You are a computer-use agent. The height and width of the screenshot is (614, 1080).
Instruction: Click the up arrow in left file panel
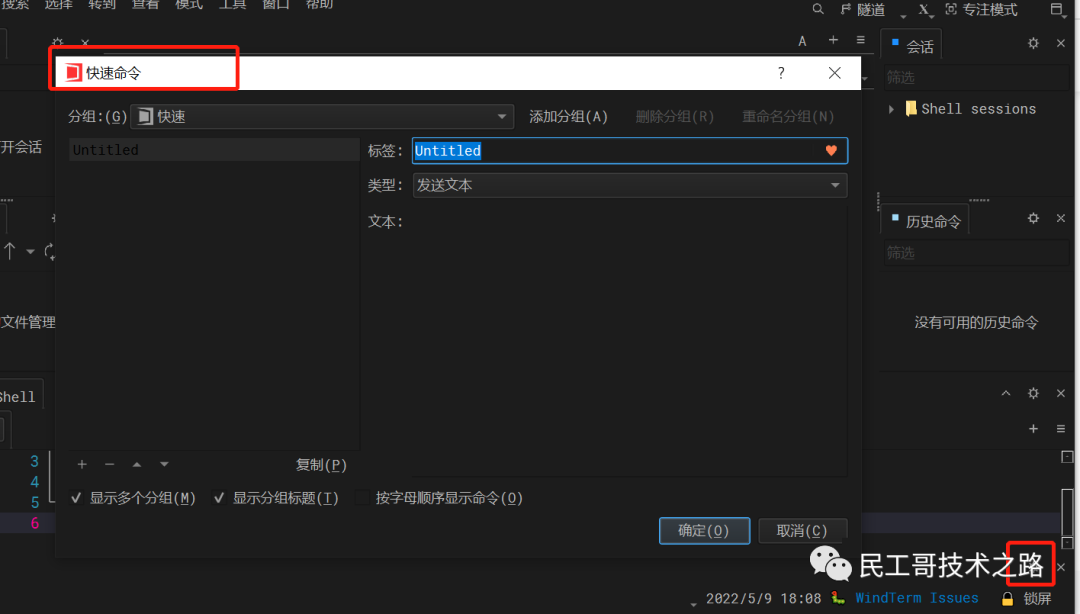pyautogui.click(x=10, y=251)
